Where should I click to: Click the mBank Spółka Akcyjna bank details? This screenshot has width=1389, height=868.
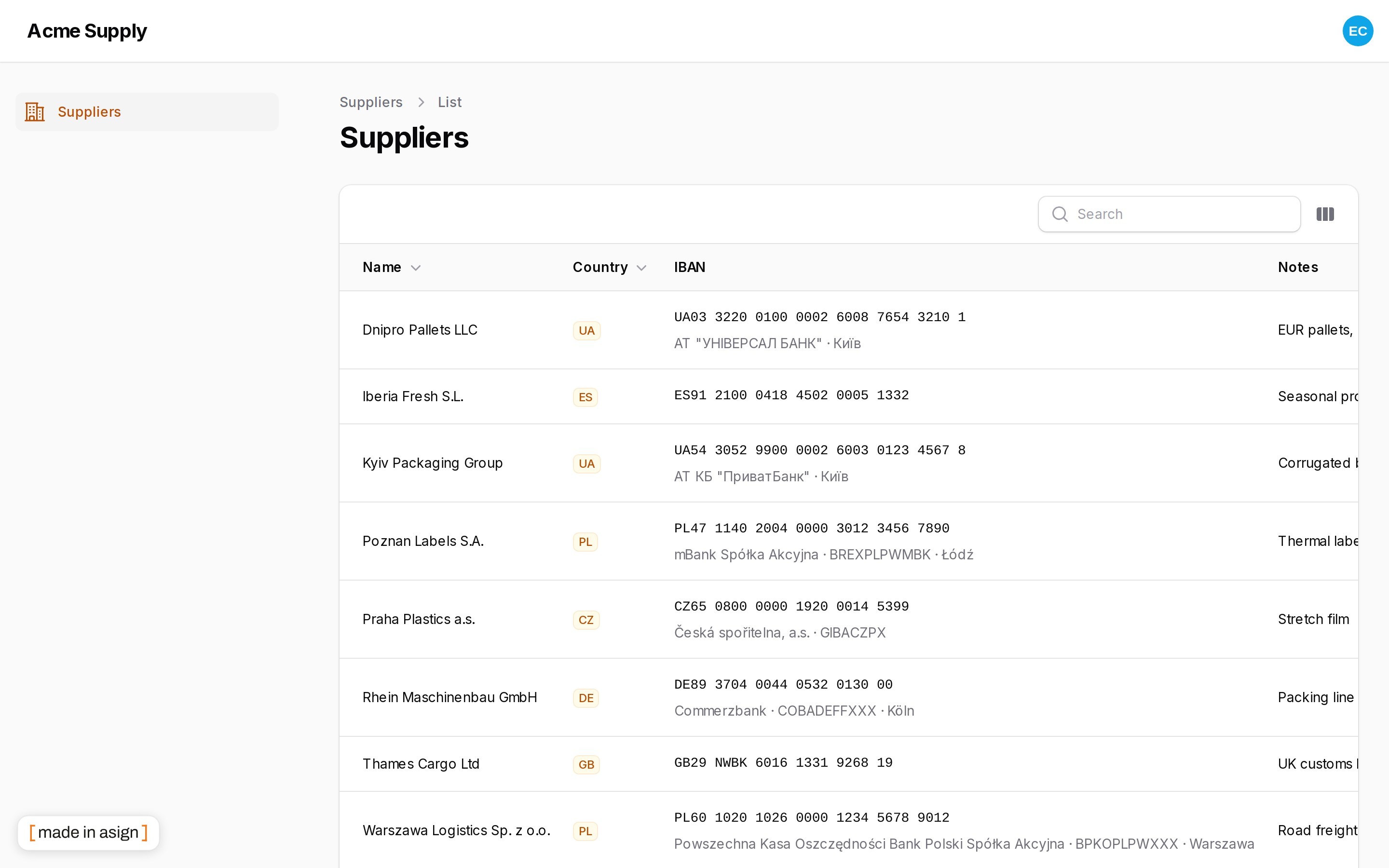pyautogui.click(x=824, y=555)
